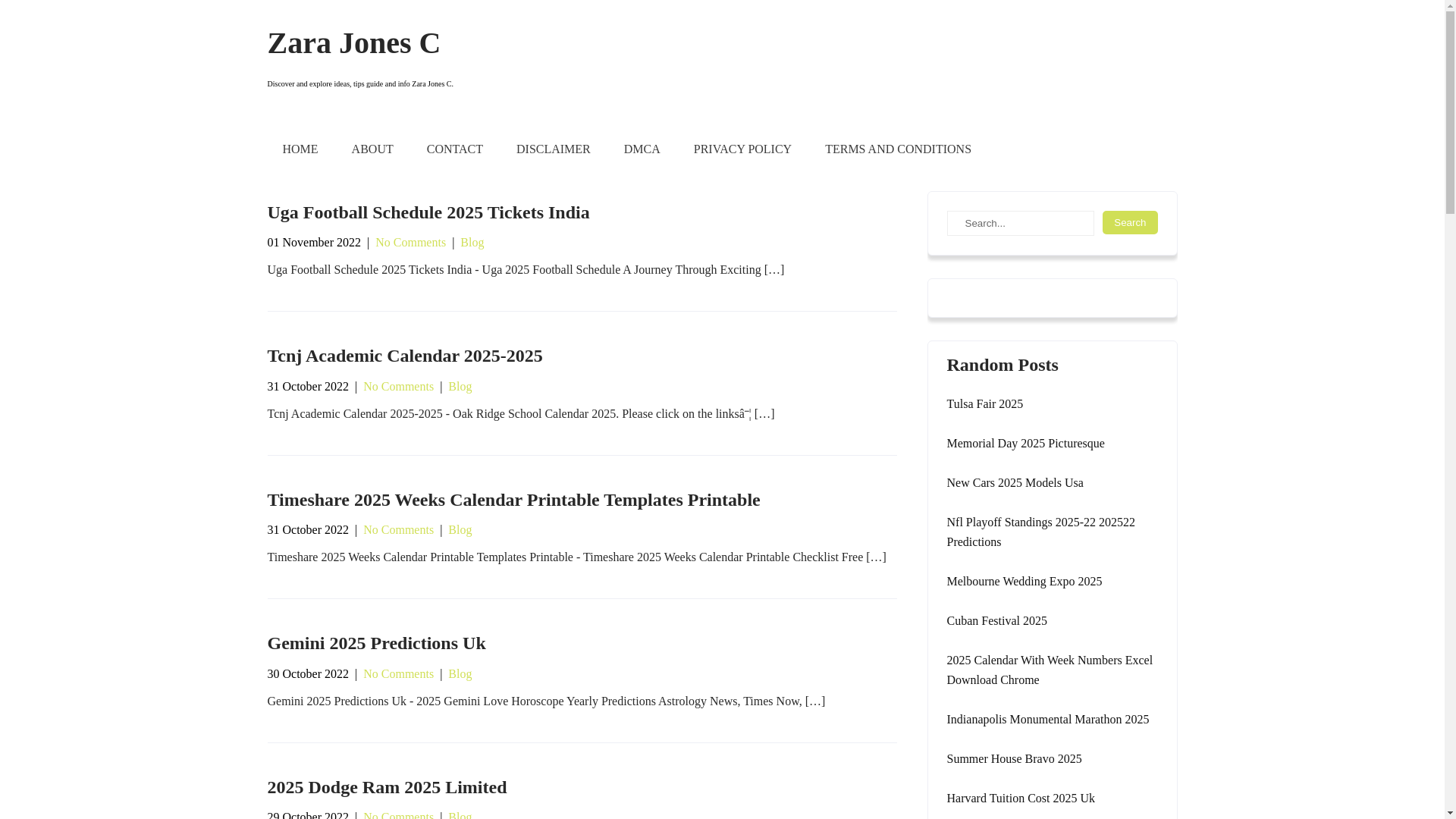Screen dimensions: 1456x819
Task: Go to the HOME menu item
Action: click(300, 149)
